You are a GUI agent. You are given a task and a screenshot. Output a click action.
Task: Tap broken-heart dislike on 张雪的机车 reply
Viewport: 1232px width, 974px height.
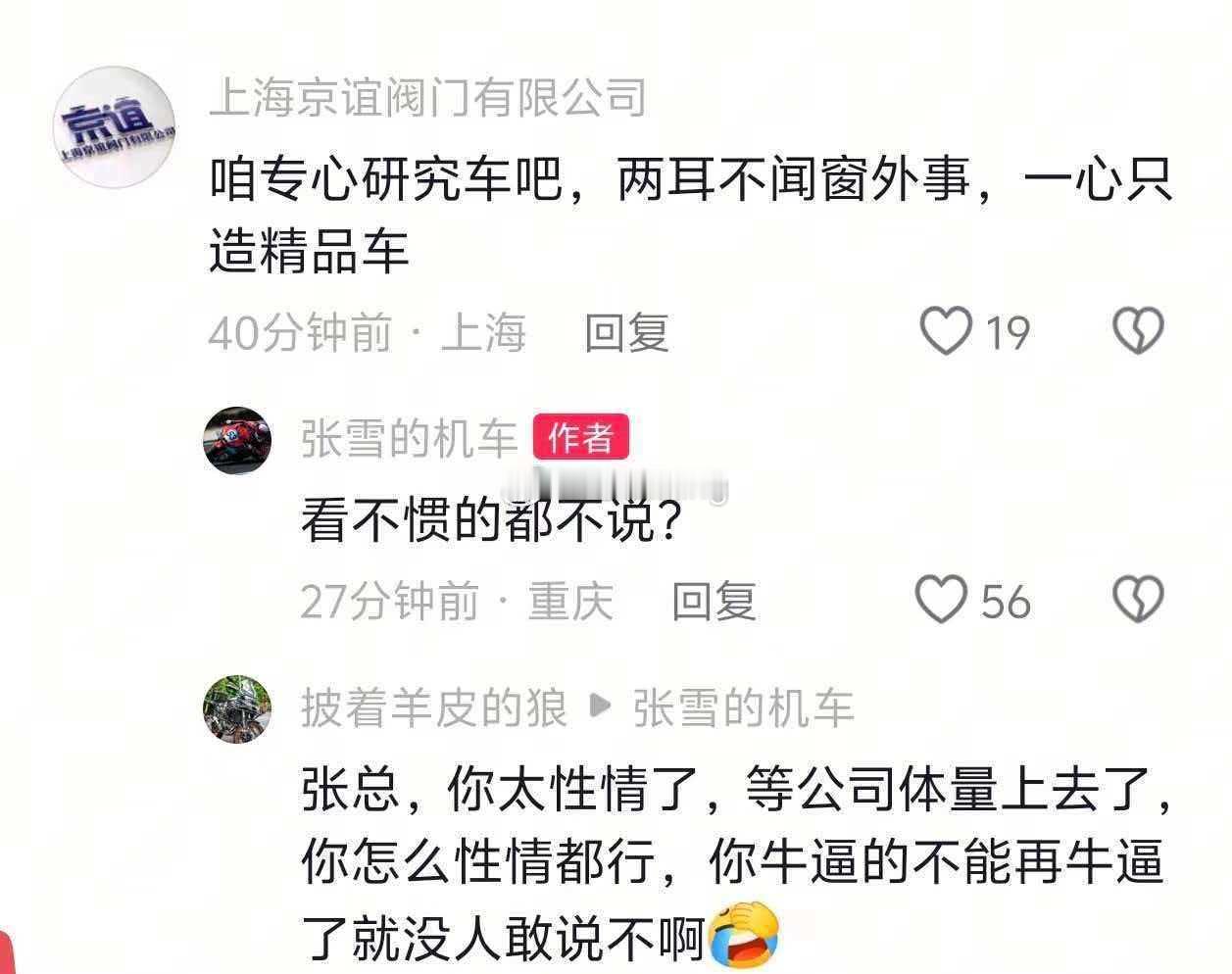pyautogui.click(x=1138, y=599)
